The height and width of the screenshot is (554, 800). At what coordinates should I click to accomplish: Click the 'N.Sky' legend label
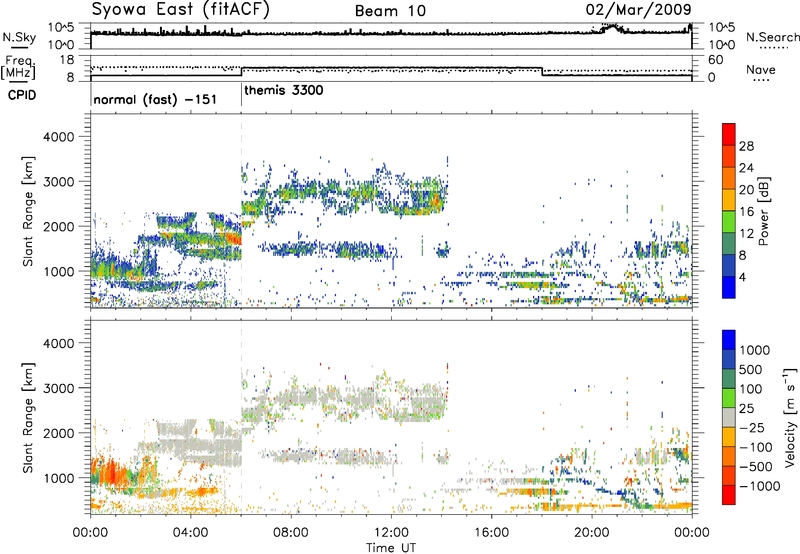coord(19,37)
